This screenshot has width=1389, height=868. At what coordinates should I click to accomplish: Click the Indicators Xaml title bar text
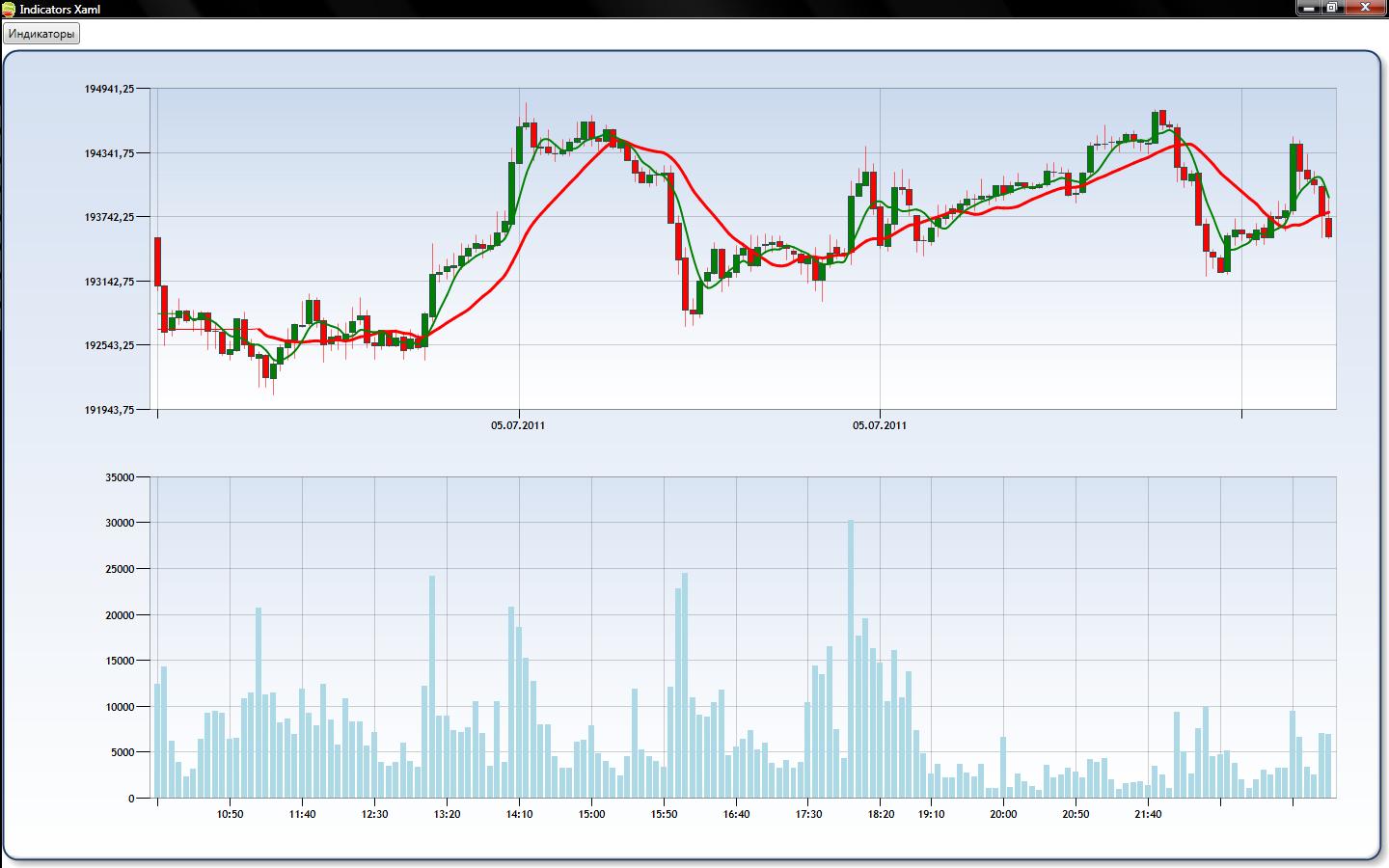pyautogui.click(x=60, y=9)
